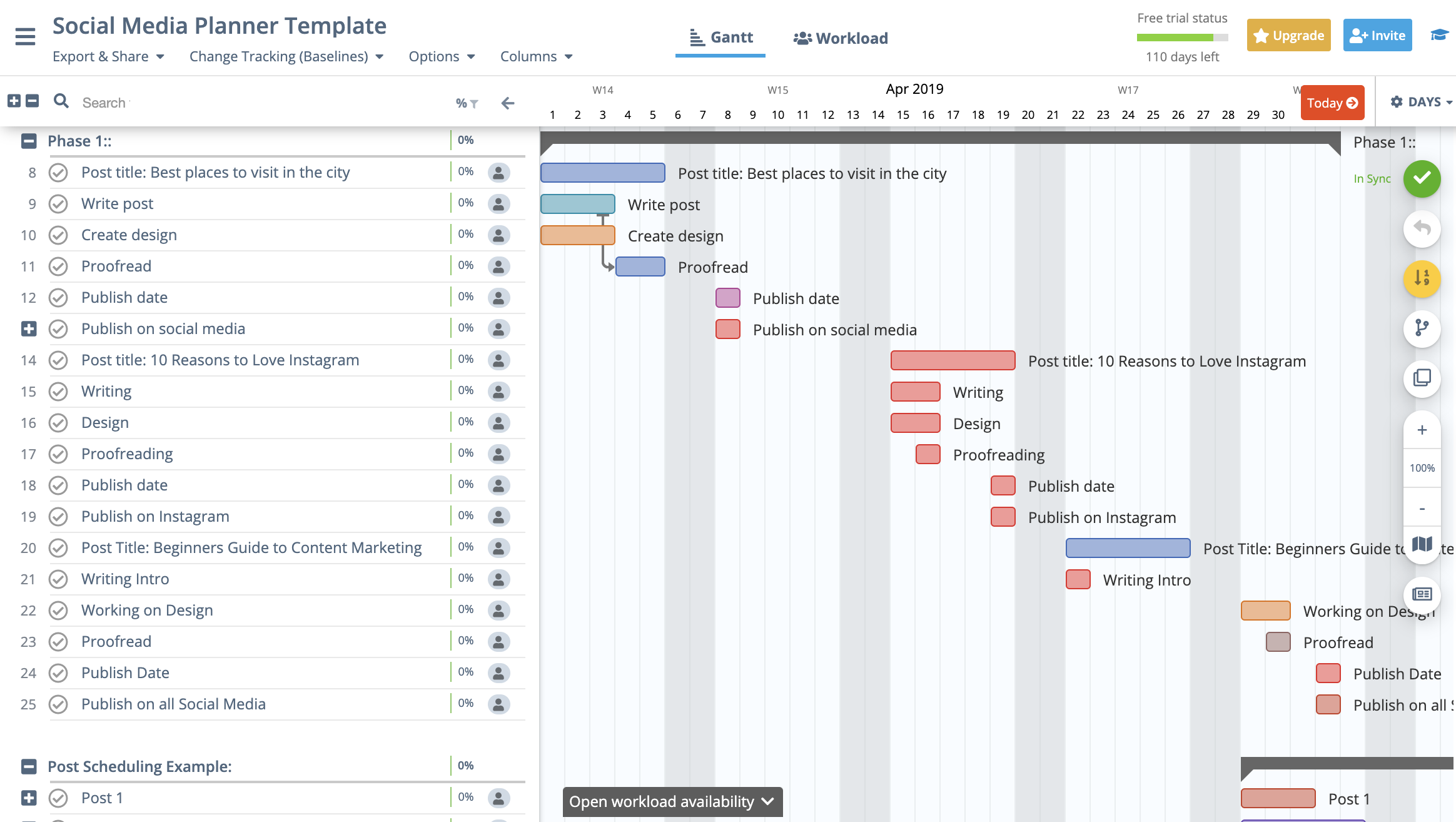1456x822 pixels.
Task: Toggle completion for Writing Intro
Action: click(58, 579)
